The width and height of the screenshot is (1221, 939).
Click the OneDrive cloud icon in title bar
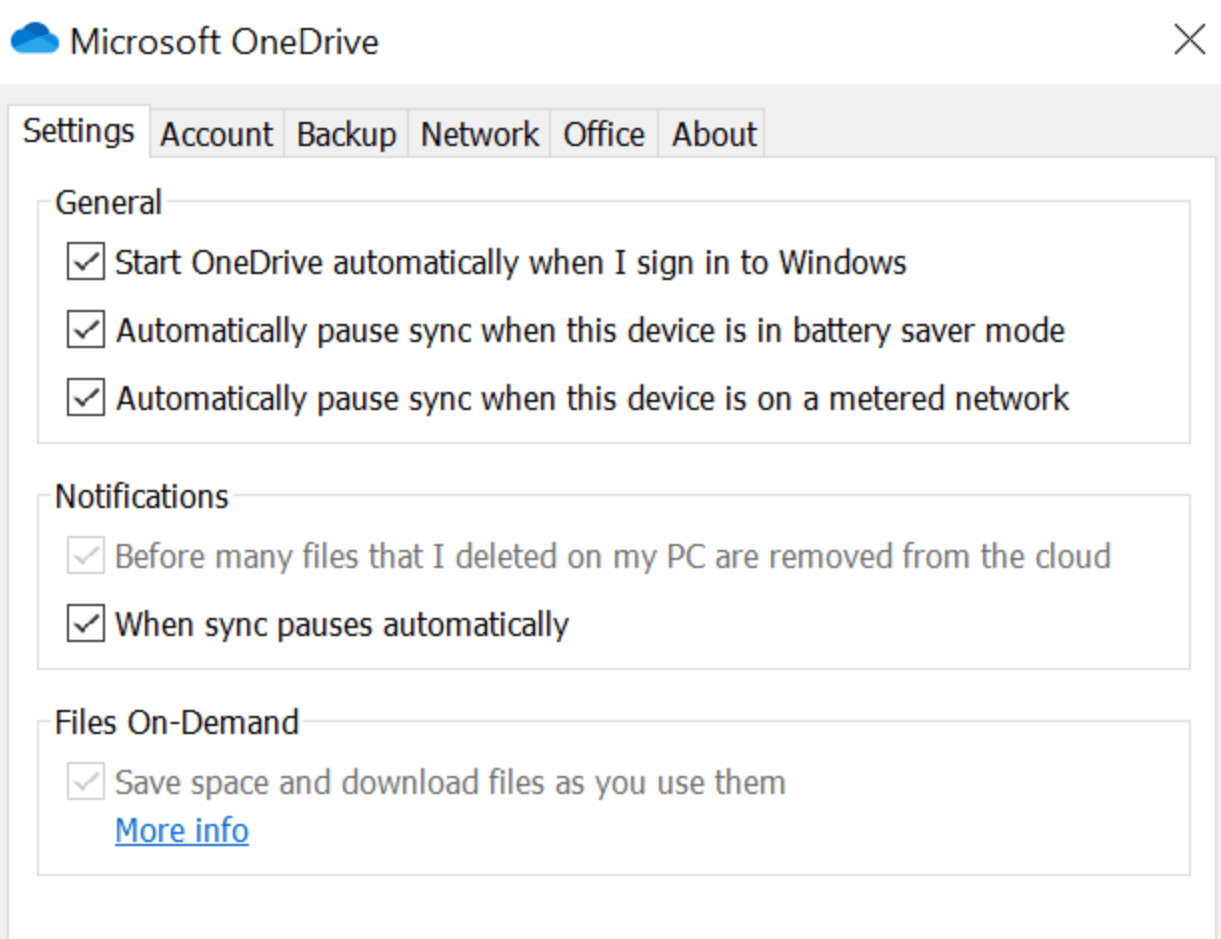coord(35,41)
